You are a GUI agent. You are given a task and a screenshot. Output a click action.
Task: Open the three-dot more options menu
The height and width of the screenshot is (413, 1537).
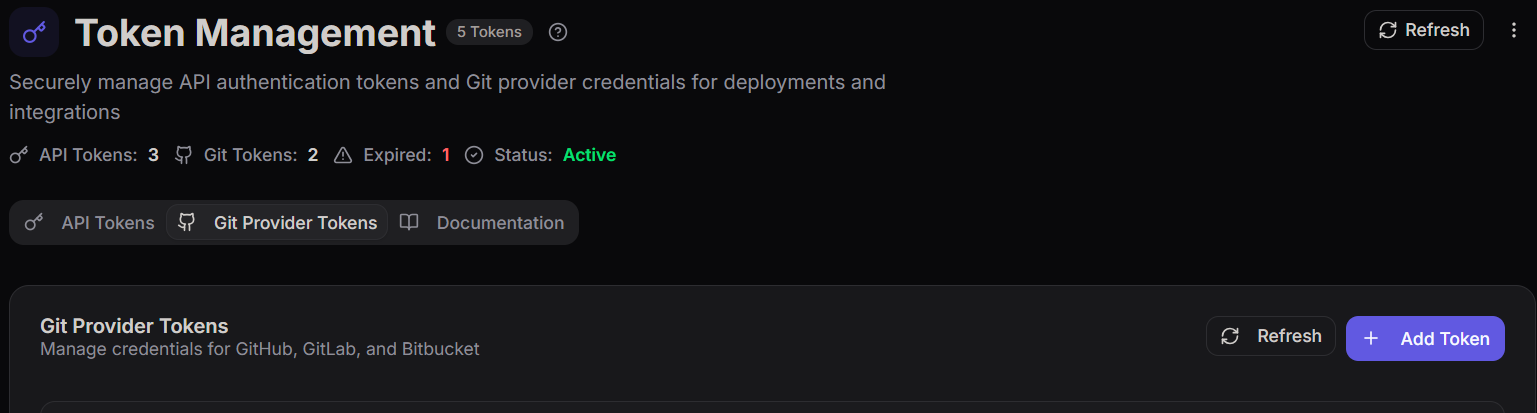pos(1514,30)
